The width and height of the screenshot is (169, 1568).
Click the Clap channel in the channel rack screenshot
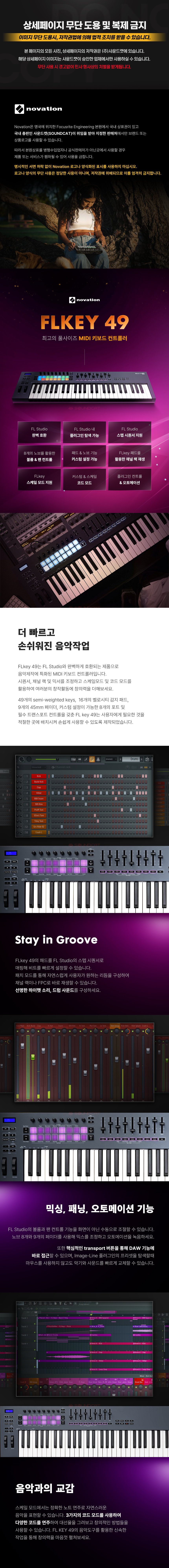pyautogui.click(x=39, y=788)
